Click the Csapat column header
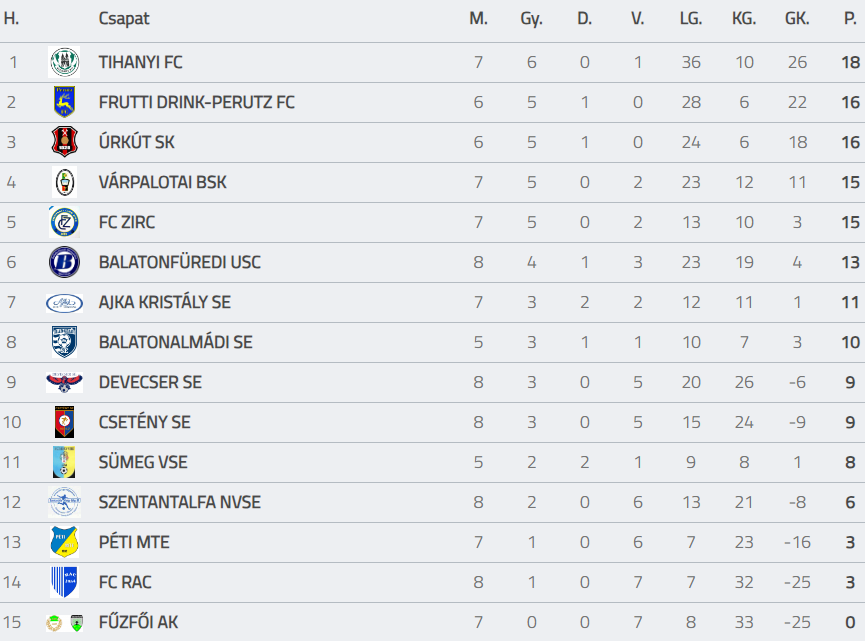This screenshot has width=865, height=641. (124, 19)
